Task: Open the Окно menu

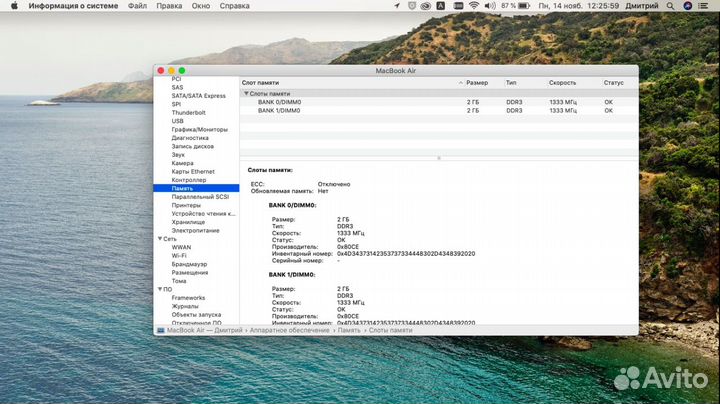Action: (x=201, y=6)
